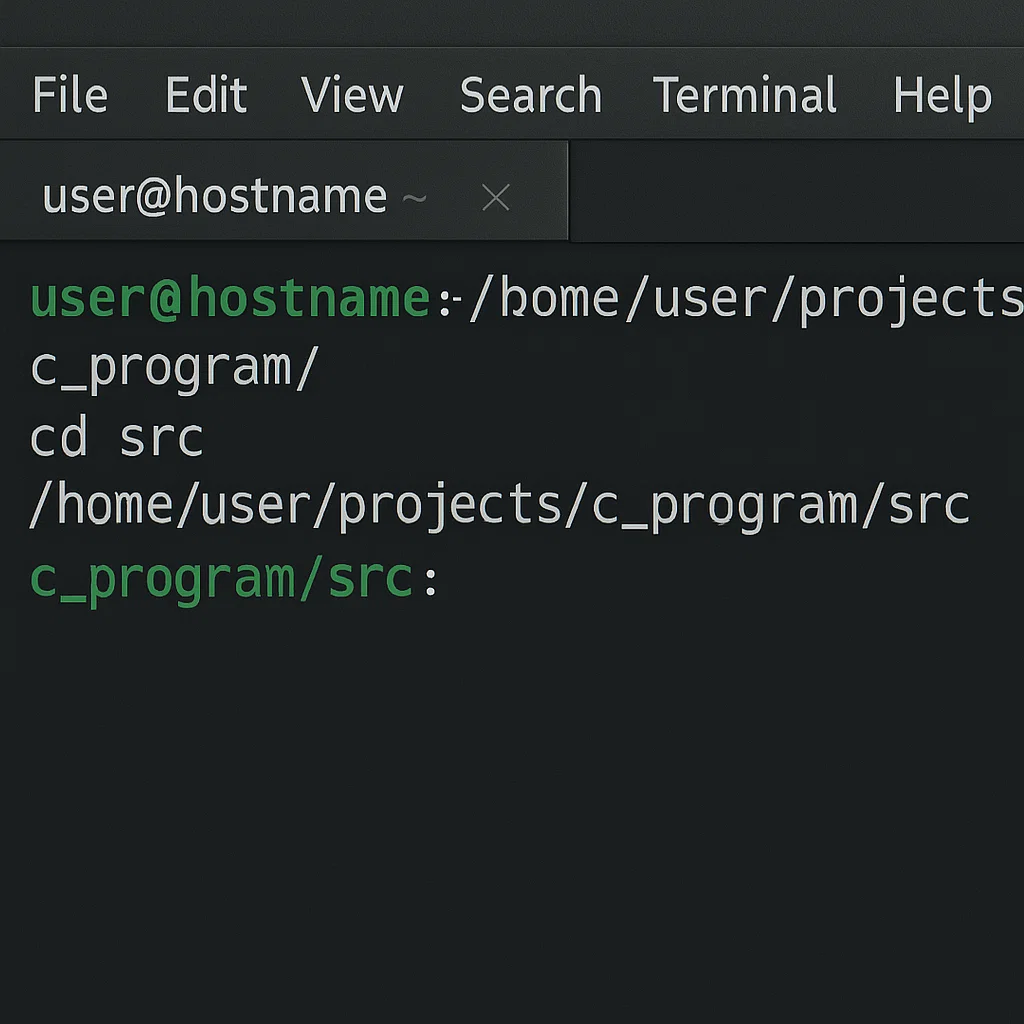This screenshot has height=1024, width=1024.
Task: Open the File menu
Action: 68,95
